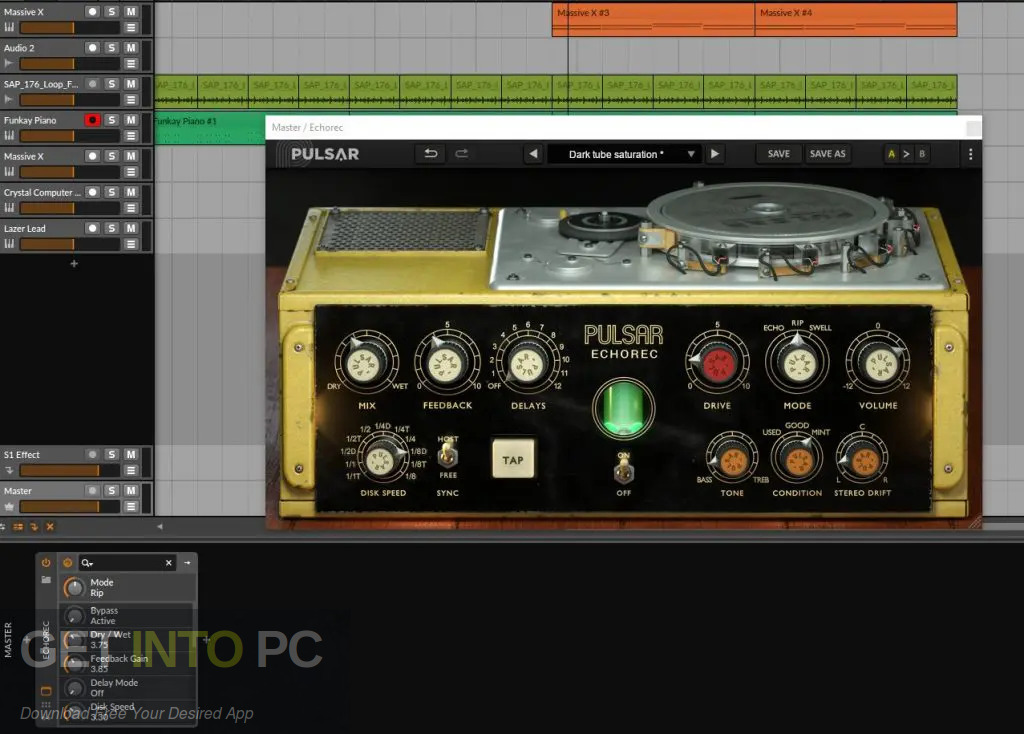This screenshot has height=734, width=1024.
Task: Click the red DRIVE knob
Action: pyautogui.click(x=717, y=364)
